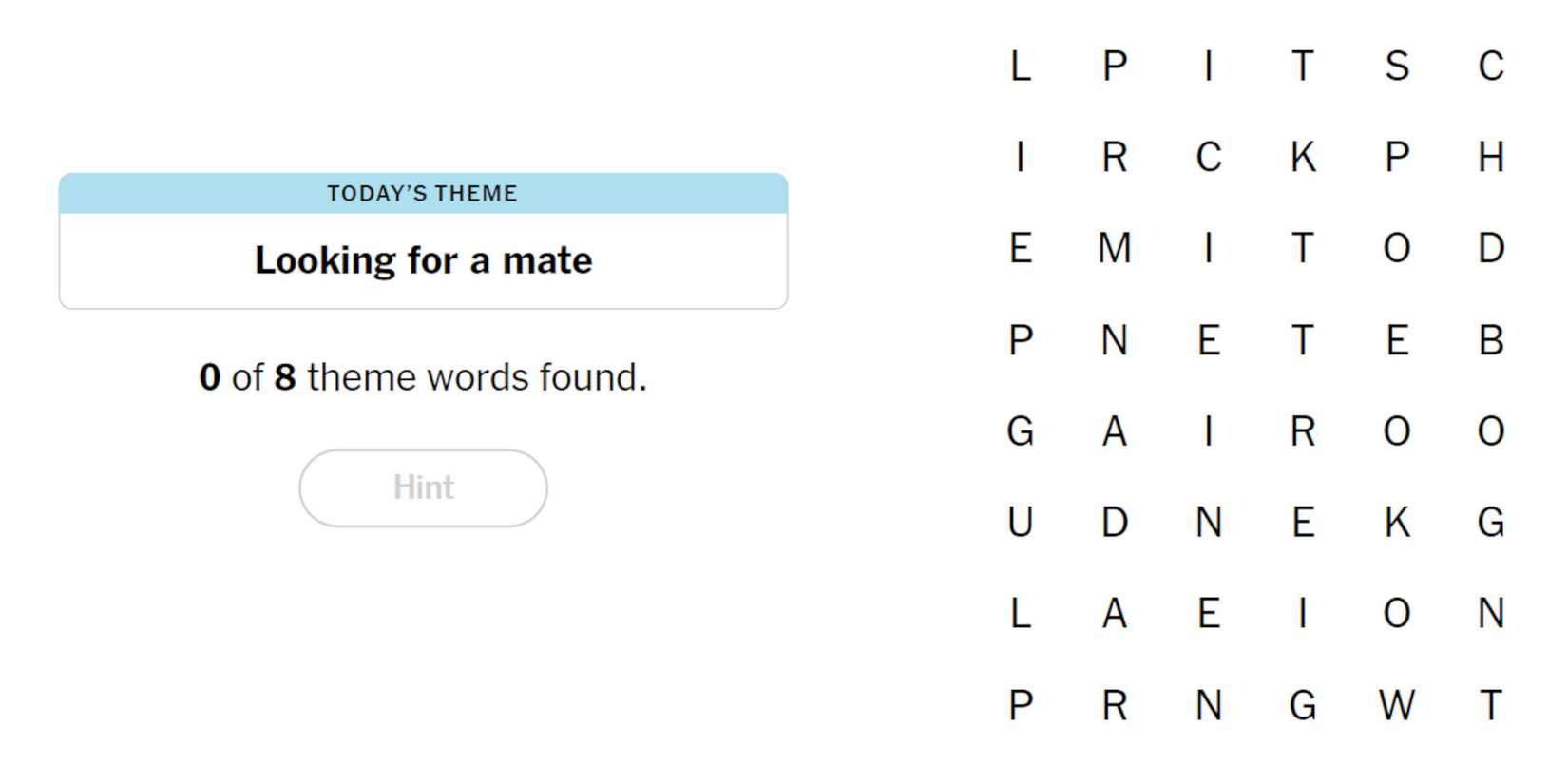Click the Hint button
Image resolution: width=1568 pixels, height=784 pixels.
point(423,488)
